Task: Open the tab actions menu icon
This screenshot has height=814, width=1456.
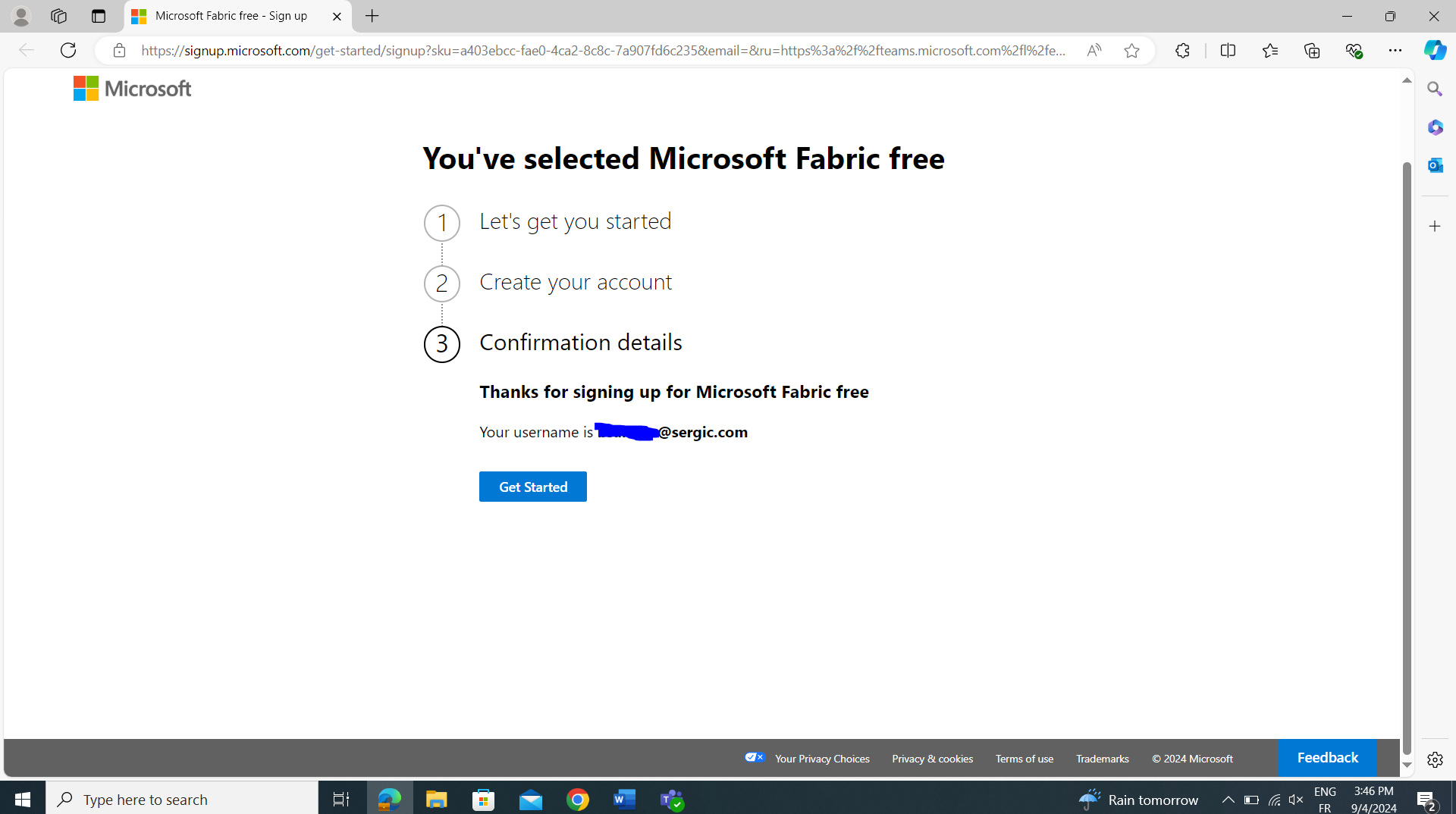Action: click(x=98, y=16)
